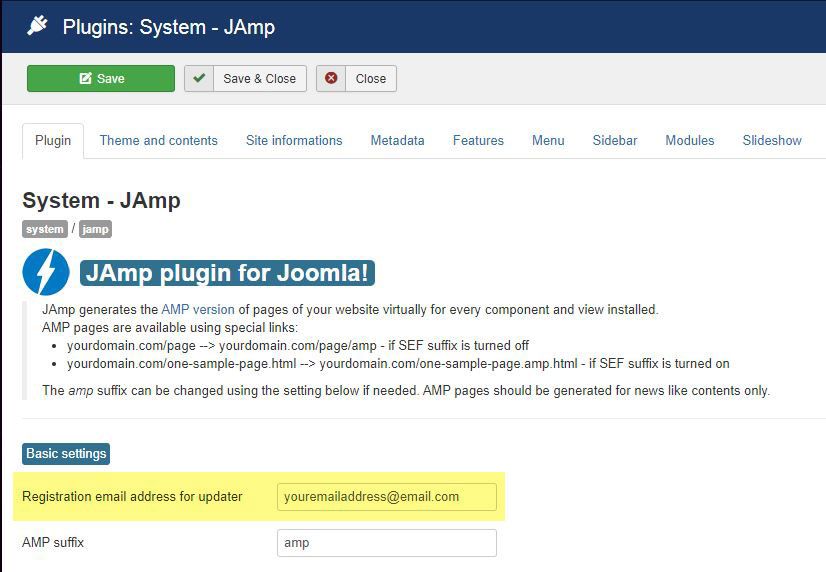Click the Plugins: System - JAmp title

169,27
